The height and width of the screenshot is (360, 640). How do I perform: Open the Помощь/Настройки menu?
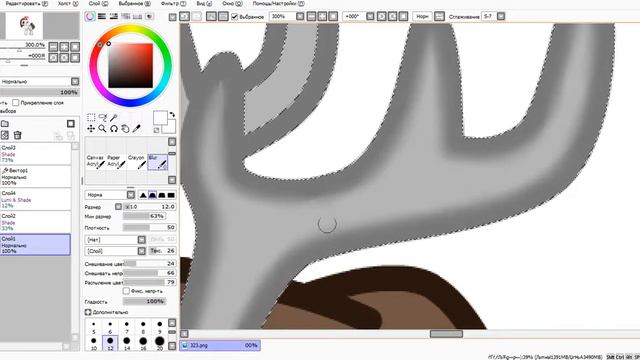pyautogui.click(x=278, y=3)
